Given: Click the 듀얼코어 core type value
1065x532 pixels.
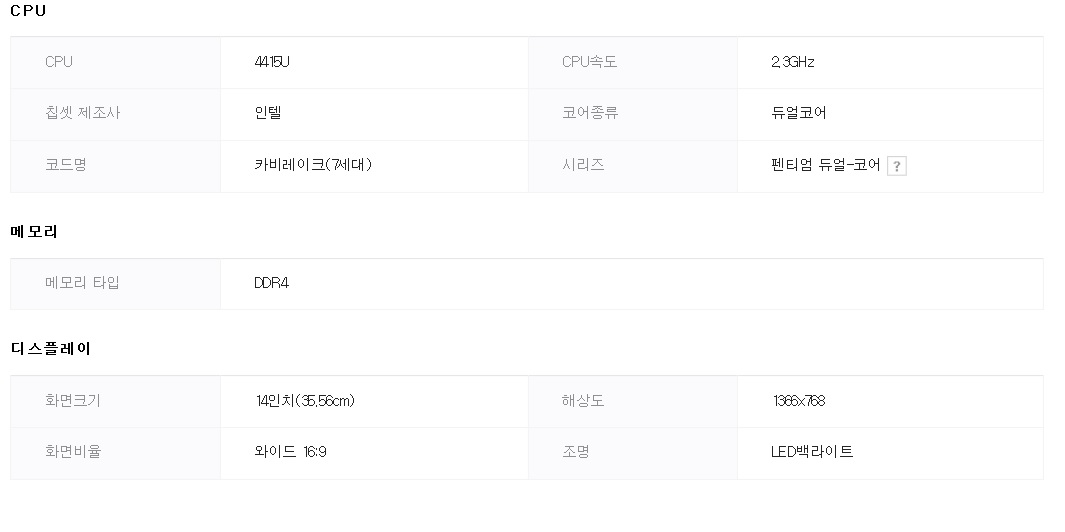Looking at the screenshot, I should (x=799, y=113).
